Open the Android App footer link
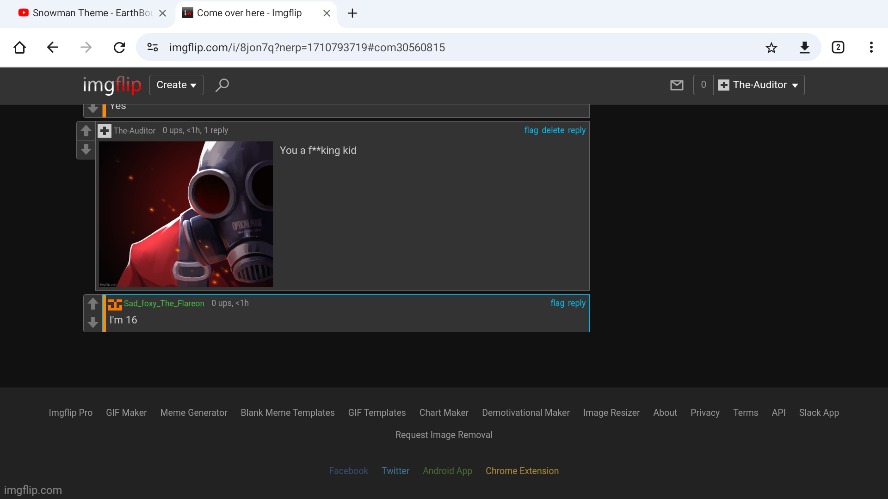The width and height of the screenshot is (888, 499). [447, 471]
